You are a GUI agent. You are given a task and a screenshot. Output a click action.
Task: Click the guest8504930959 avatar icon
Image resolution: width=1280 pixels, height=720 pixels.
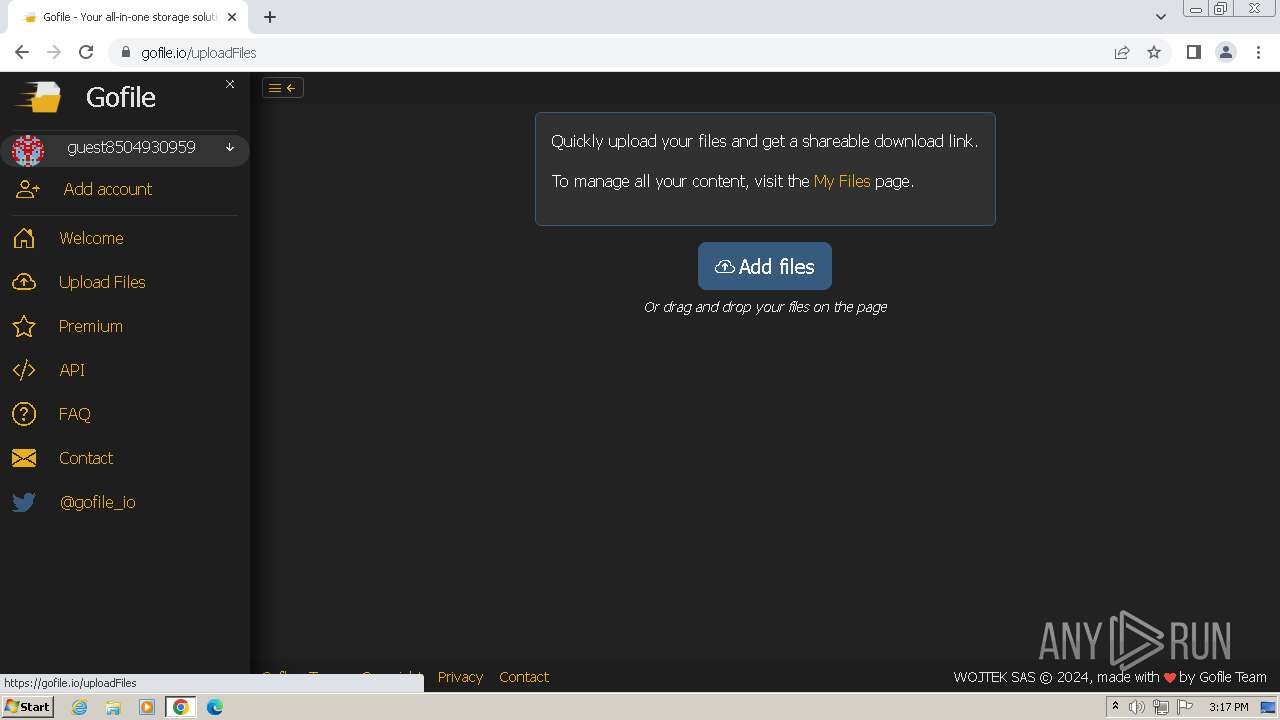click(x=28, y=150)
